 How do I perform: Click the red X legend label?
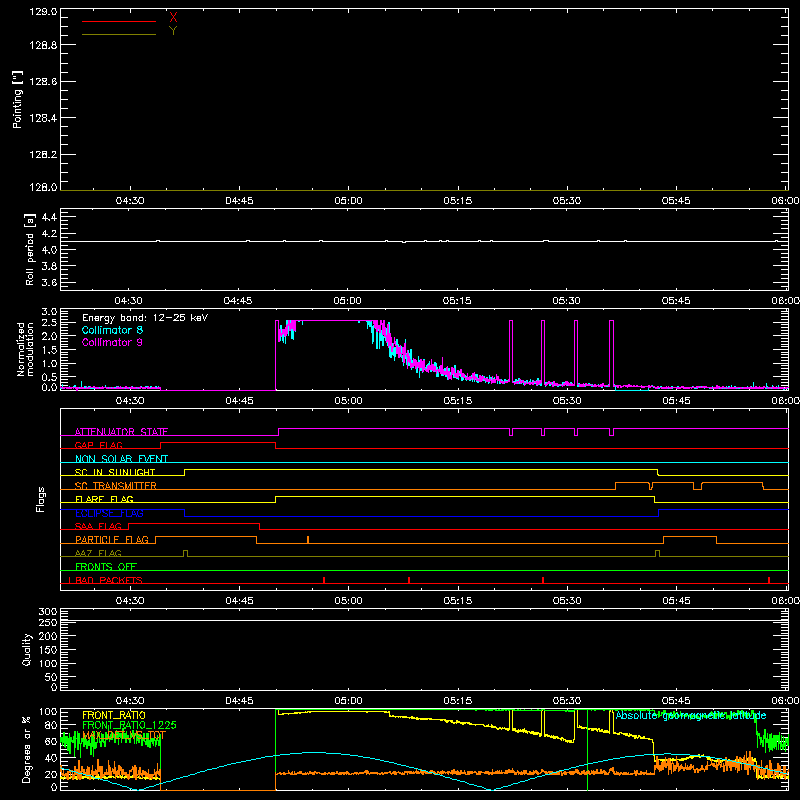point(173,18)
